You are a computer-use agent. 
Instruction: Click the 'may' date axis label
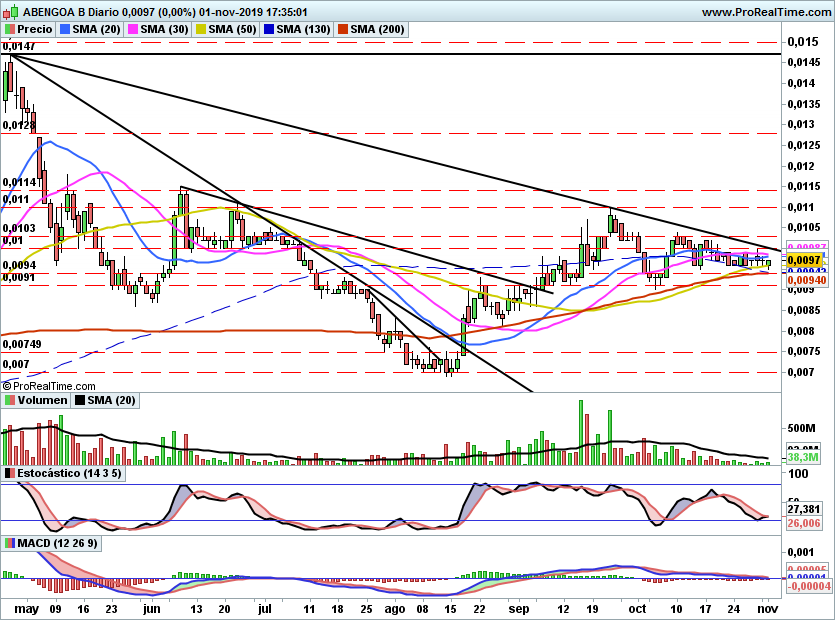pyautogui.click(x=27, y=609)
